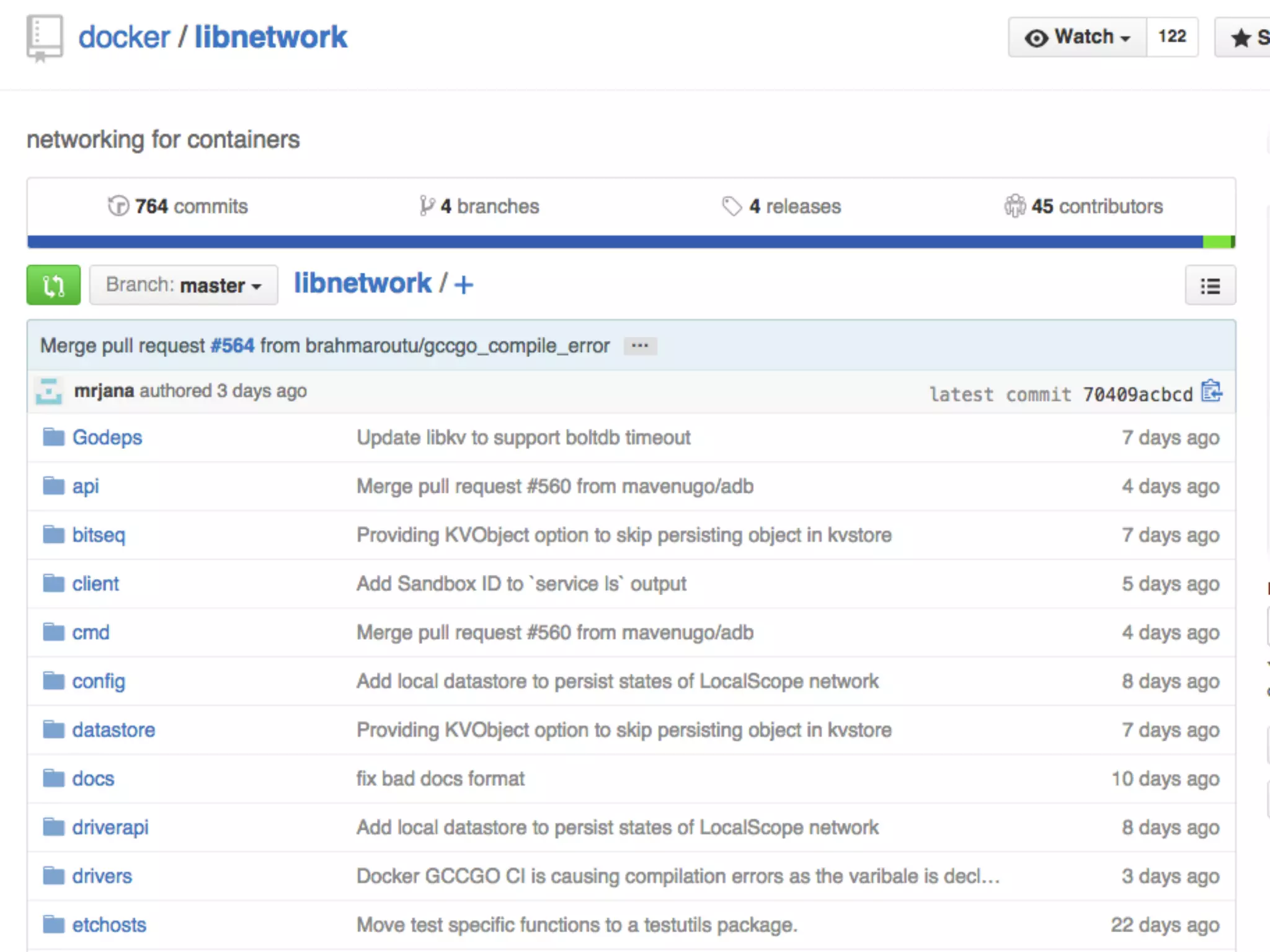Open the drivers folder
Image resolution: width=1270 pixels, height=952 pixels.
tap(102, 876)
